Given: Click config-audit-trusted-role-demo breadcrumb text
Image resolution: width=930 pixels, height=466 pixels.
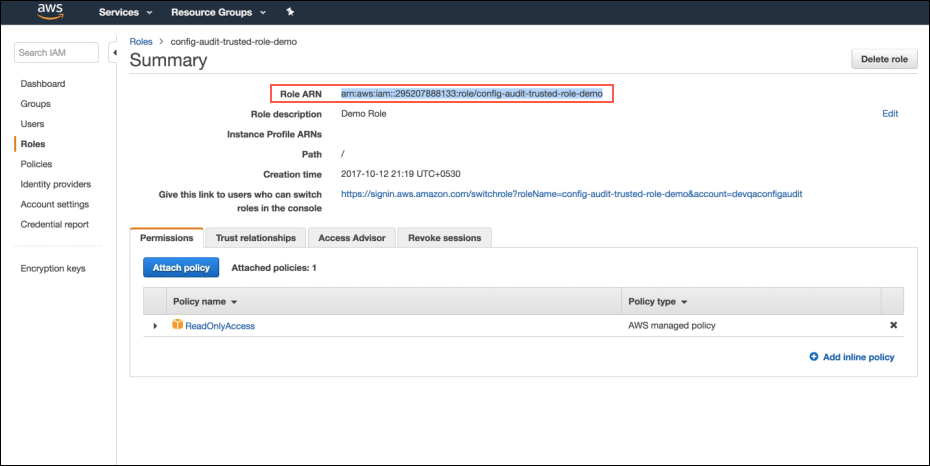Looking at the screenshot, I should click(x=234, y=42).
